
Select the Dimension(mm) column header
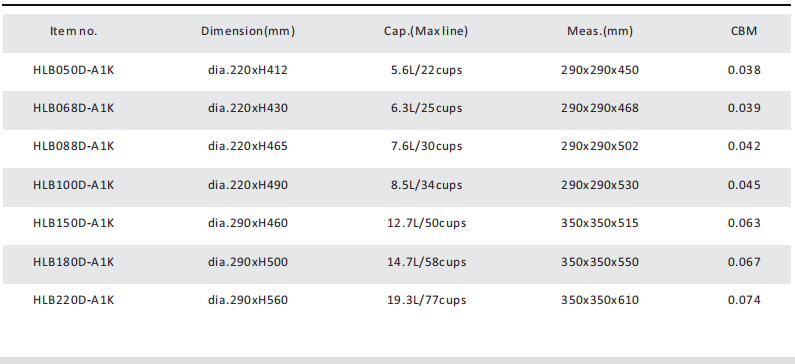click(x=248, y=31)
